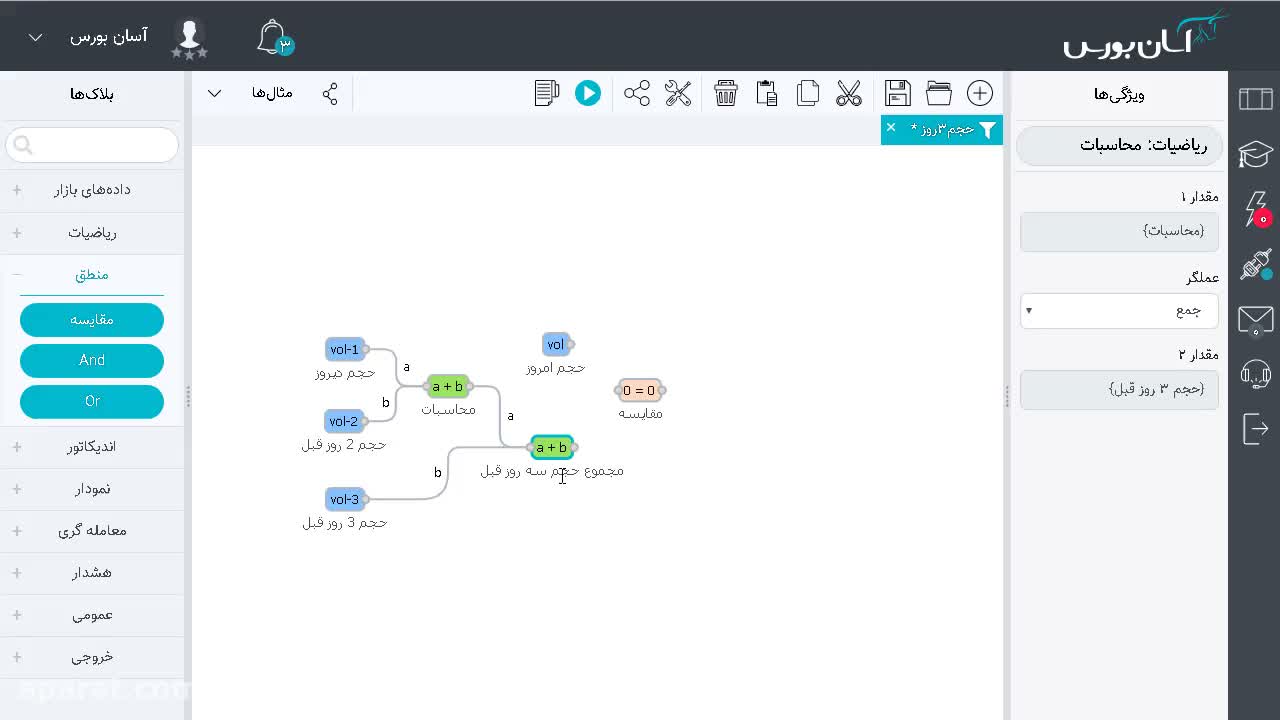Save strategy with the floppy disk icon
The width and height of the screenshot is (1280, 720).
tap(898, 93)
